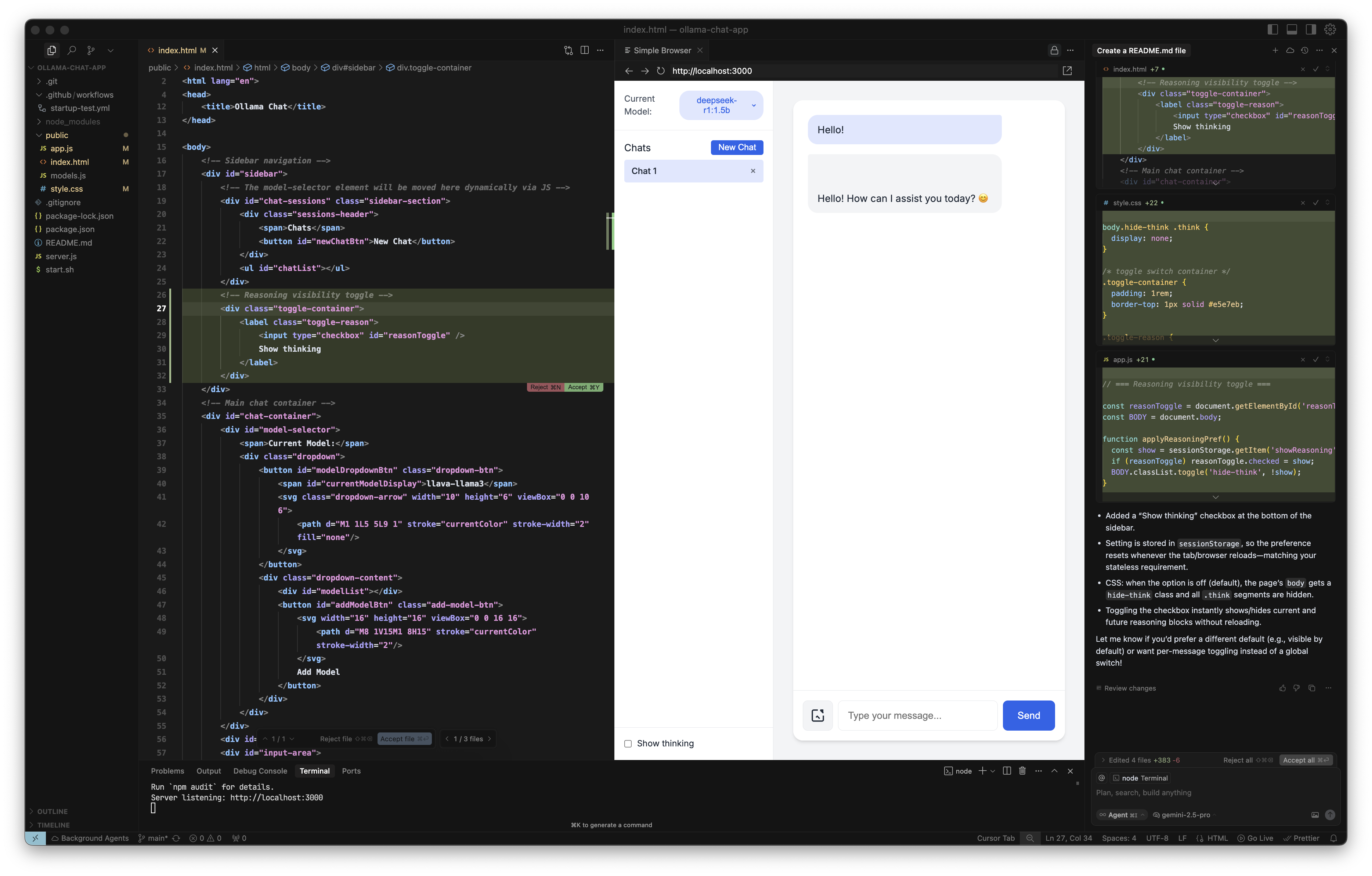Give thumbs up to the AI response
Screen dimensions: 1372x876
1282,688
